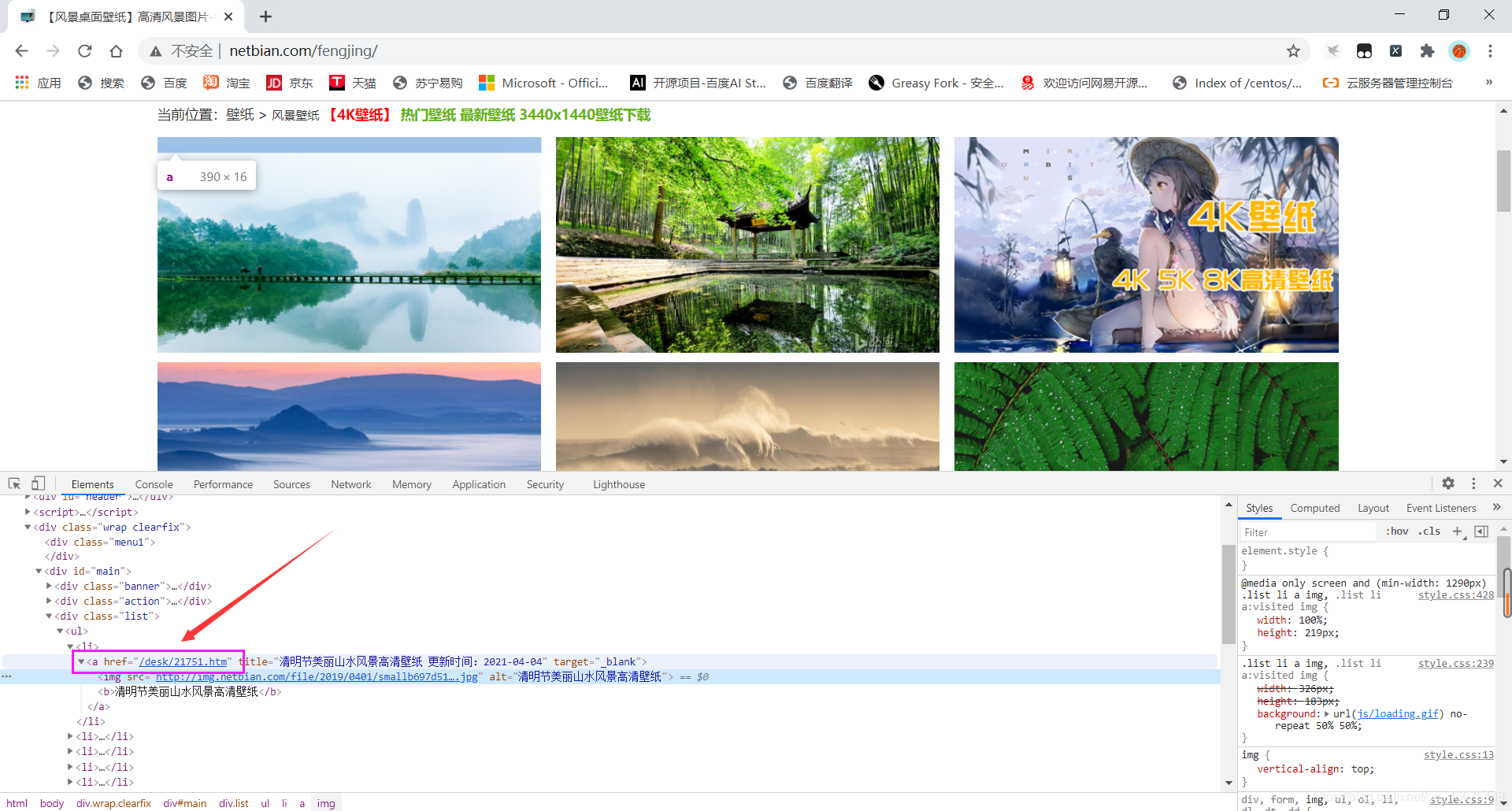Close the DevTools panel
The image size is (1512, 811).
click(x=1498, y=483)
